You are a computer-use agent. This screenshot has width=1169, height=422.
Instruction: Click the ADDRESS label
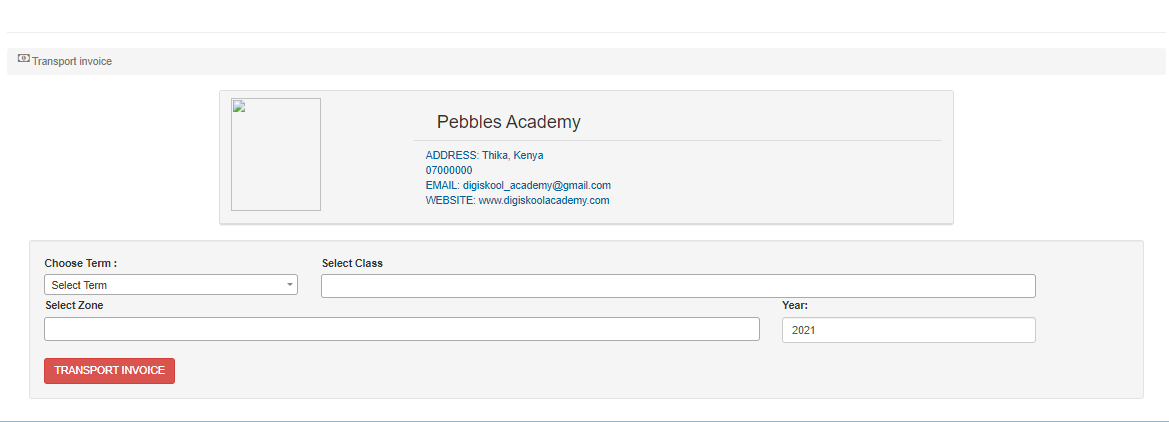[452, 156]
